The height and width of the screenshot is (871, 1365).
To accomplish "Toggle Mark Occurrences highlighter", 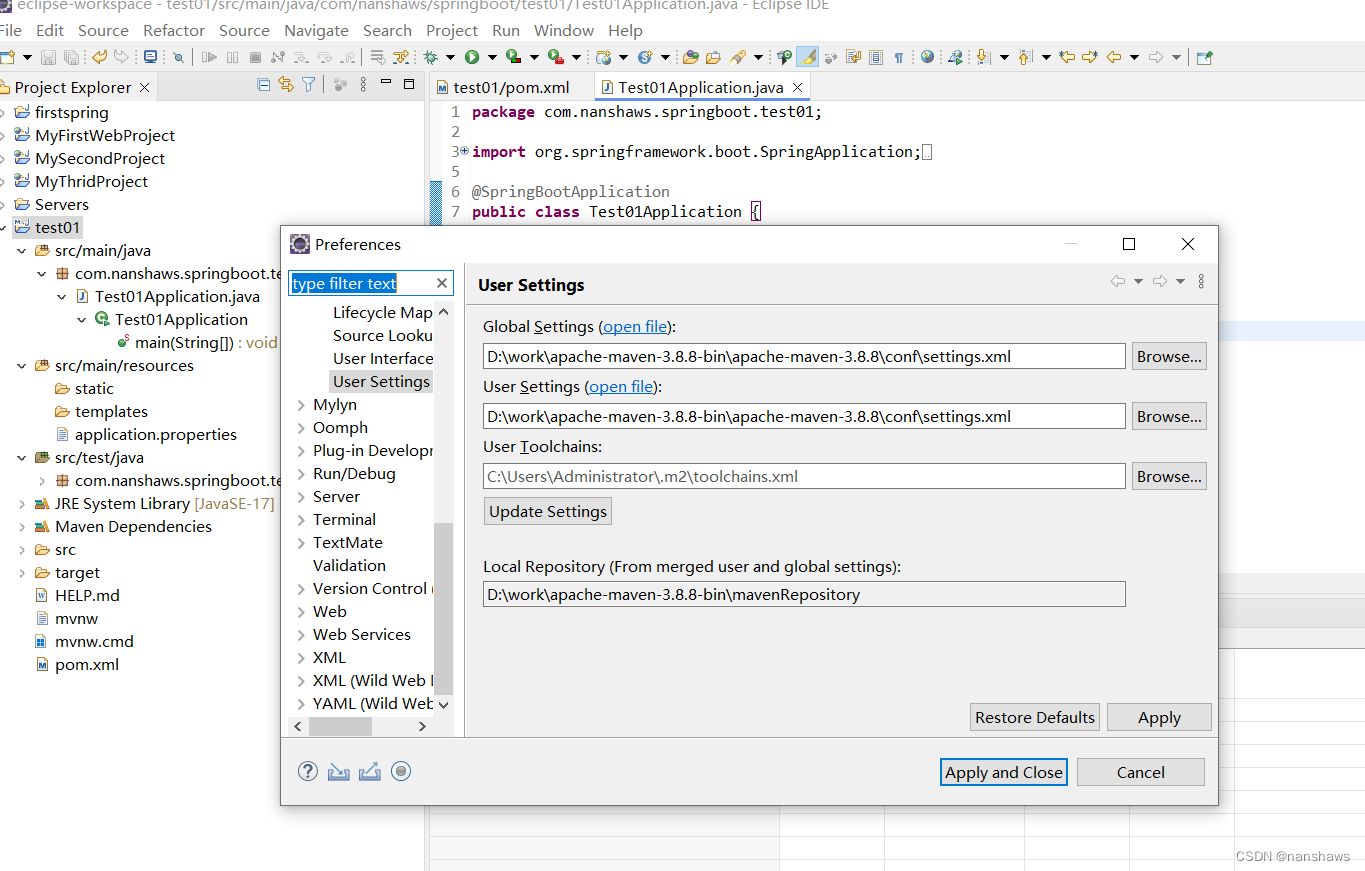I will pos(809,57).
